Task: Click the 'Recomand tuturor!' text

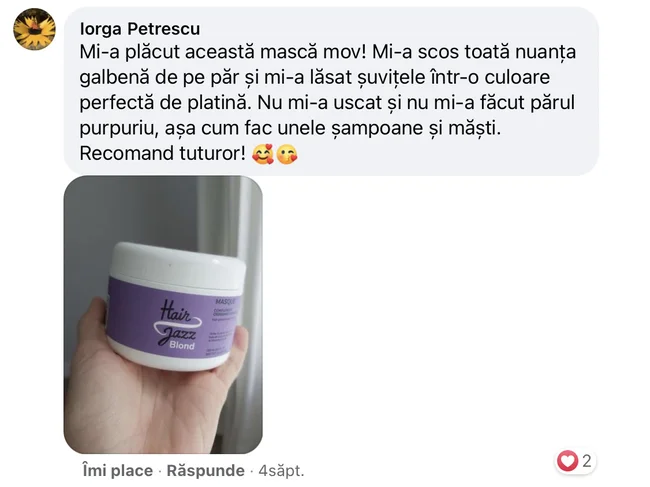Action: (163, 153)
